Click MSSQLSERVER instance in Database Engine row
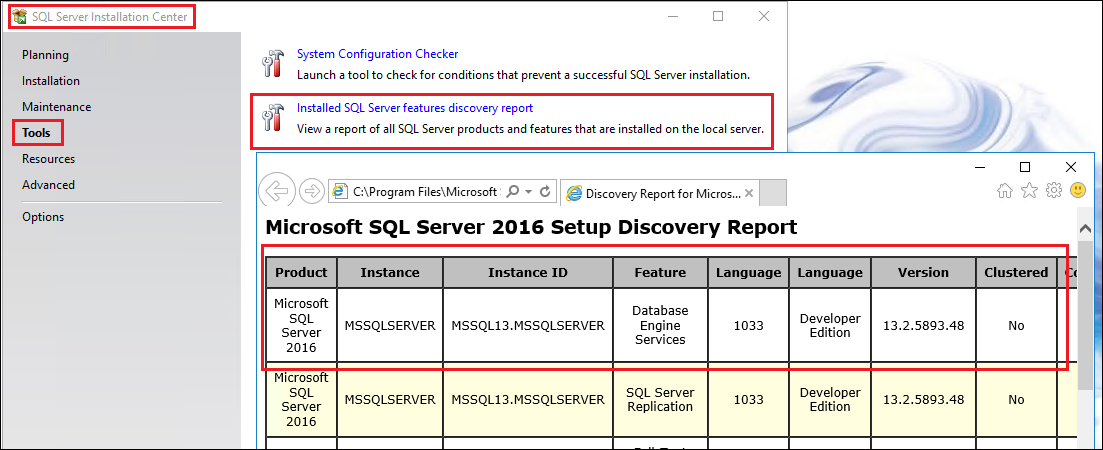The width and height of the screenshot is (1103, 450). (x=390, y=326)
